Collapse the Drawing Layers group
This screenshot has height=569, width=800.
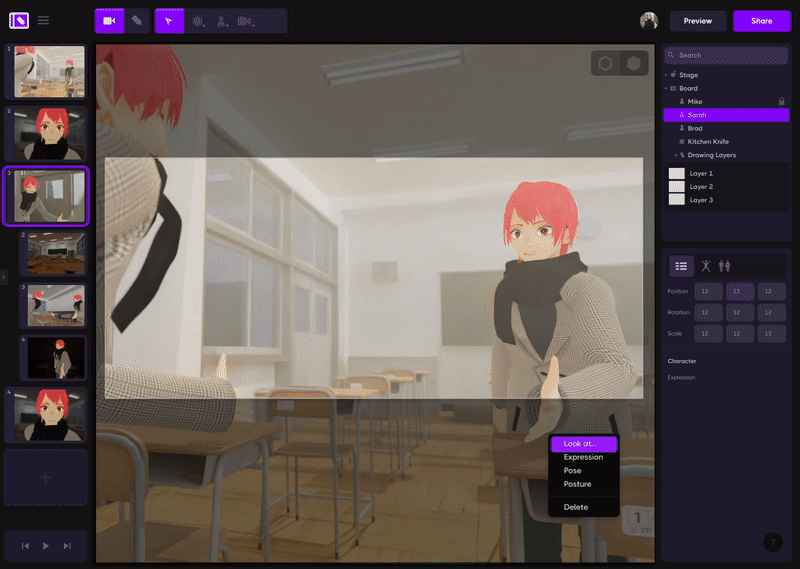pyautogui.click(x=676, y=155)
